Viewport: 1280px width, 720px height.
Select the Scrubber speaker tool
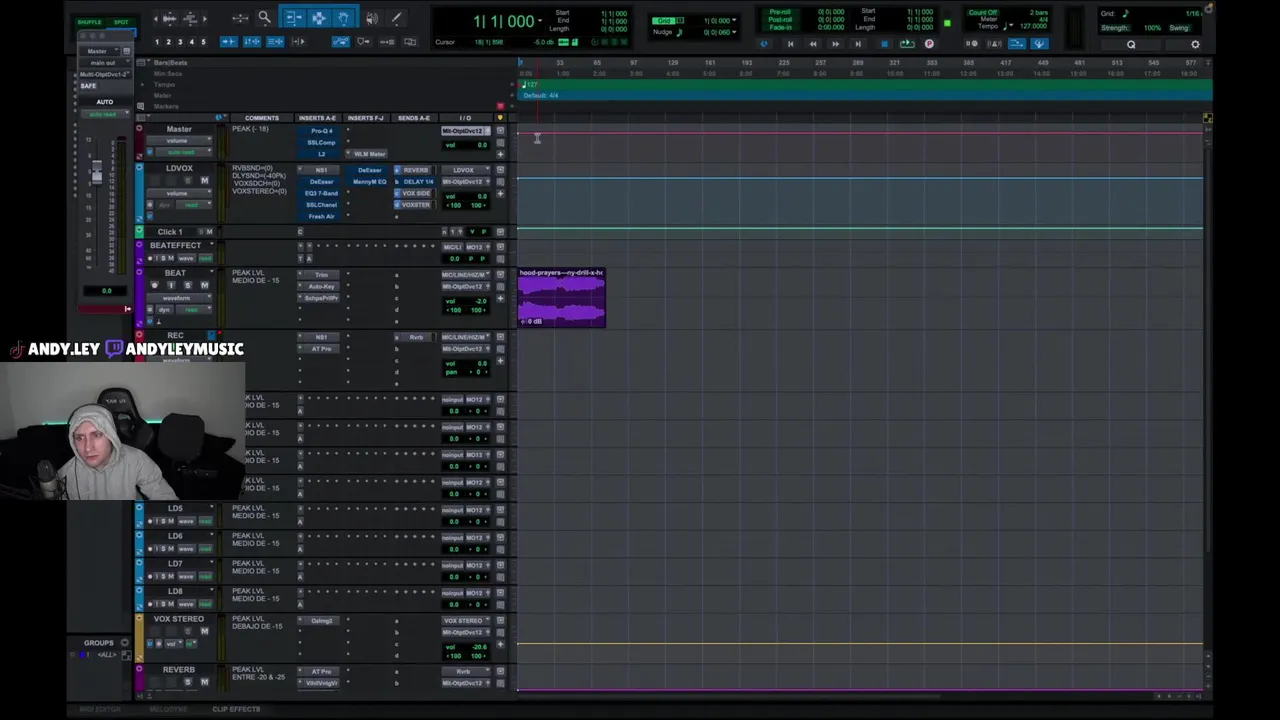coord(372,18)
